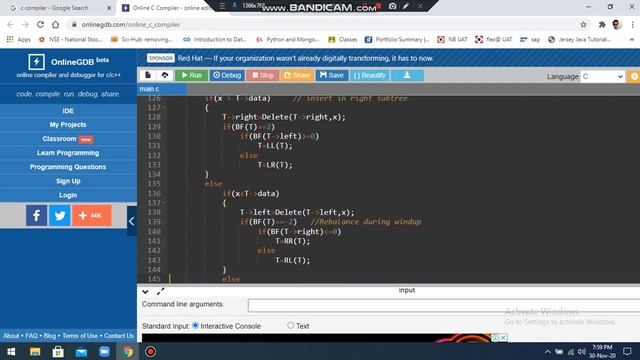Open Microsoft Store from the taskbar

point(58,351)
